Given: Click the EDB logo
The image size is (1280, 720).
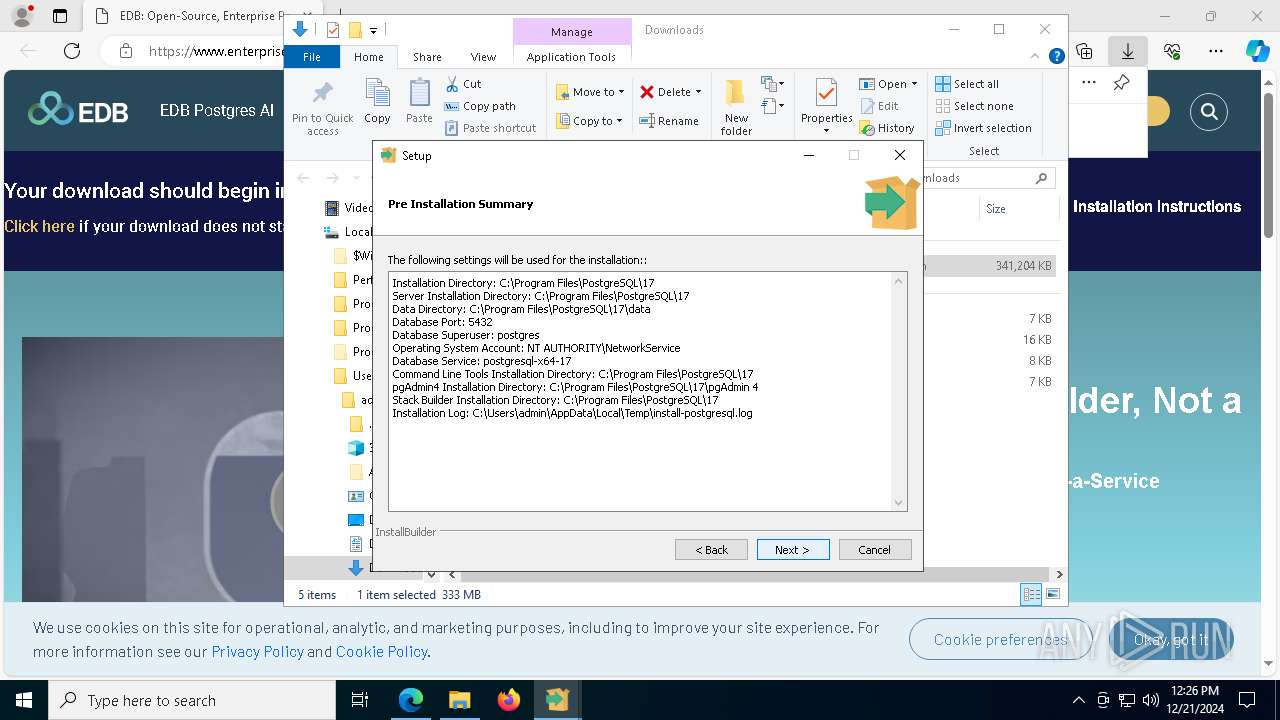Looking at the screenshot, I should click(x=78, y=109).
